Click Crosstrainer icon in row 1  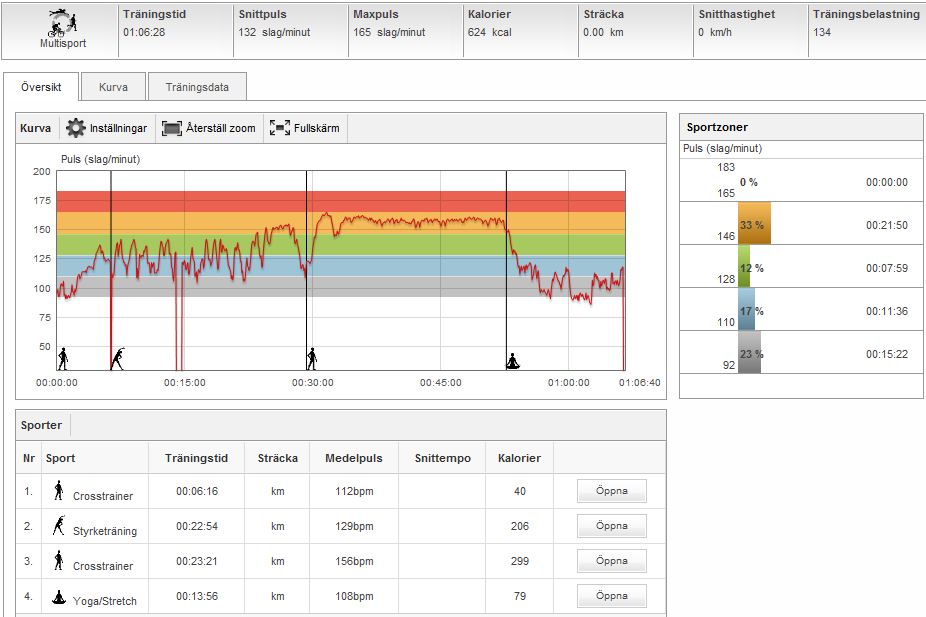(58, 490)
